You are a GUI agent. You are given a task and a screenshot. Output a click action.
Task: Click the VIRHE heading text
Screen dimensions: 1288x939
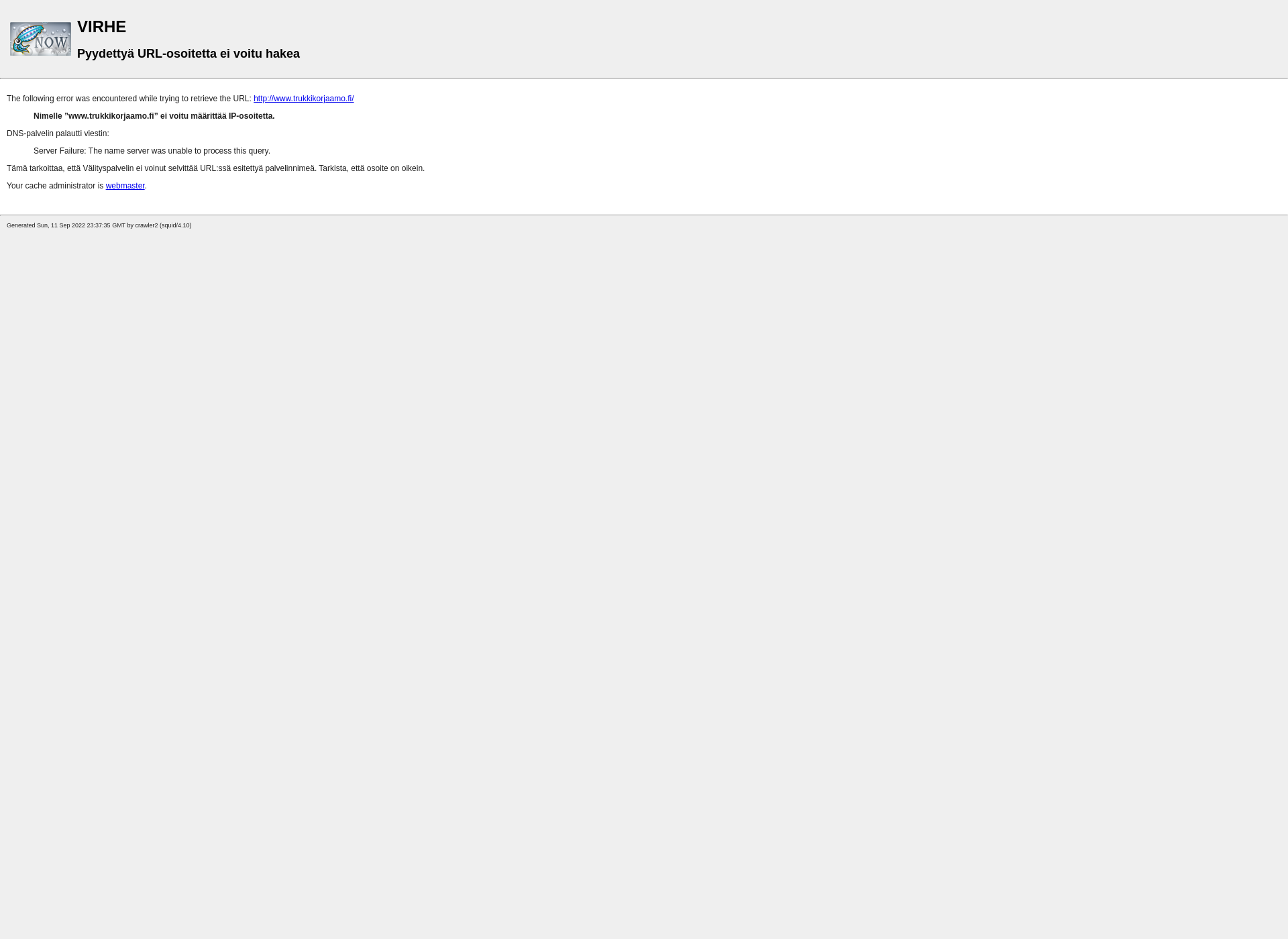coord(101,27)
